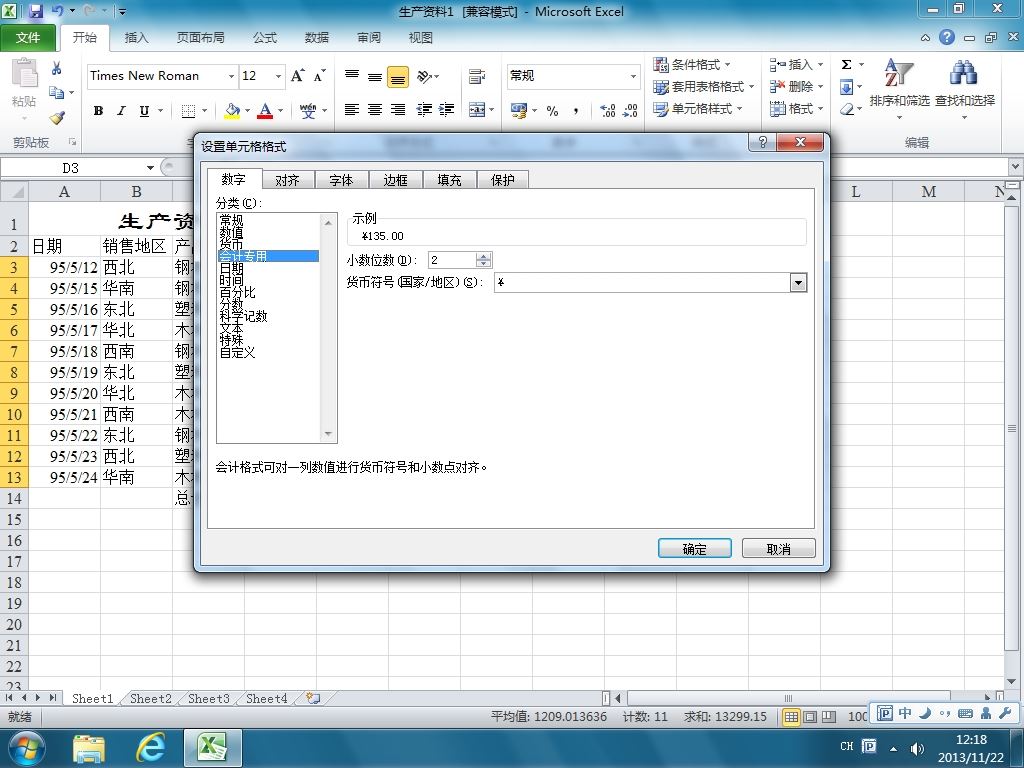Toggle Underline formatting
1024x768 pixels.
[x=144, y=111]
